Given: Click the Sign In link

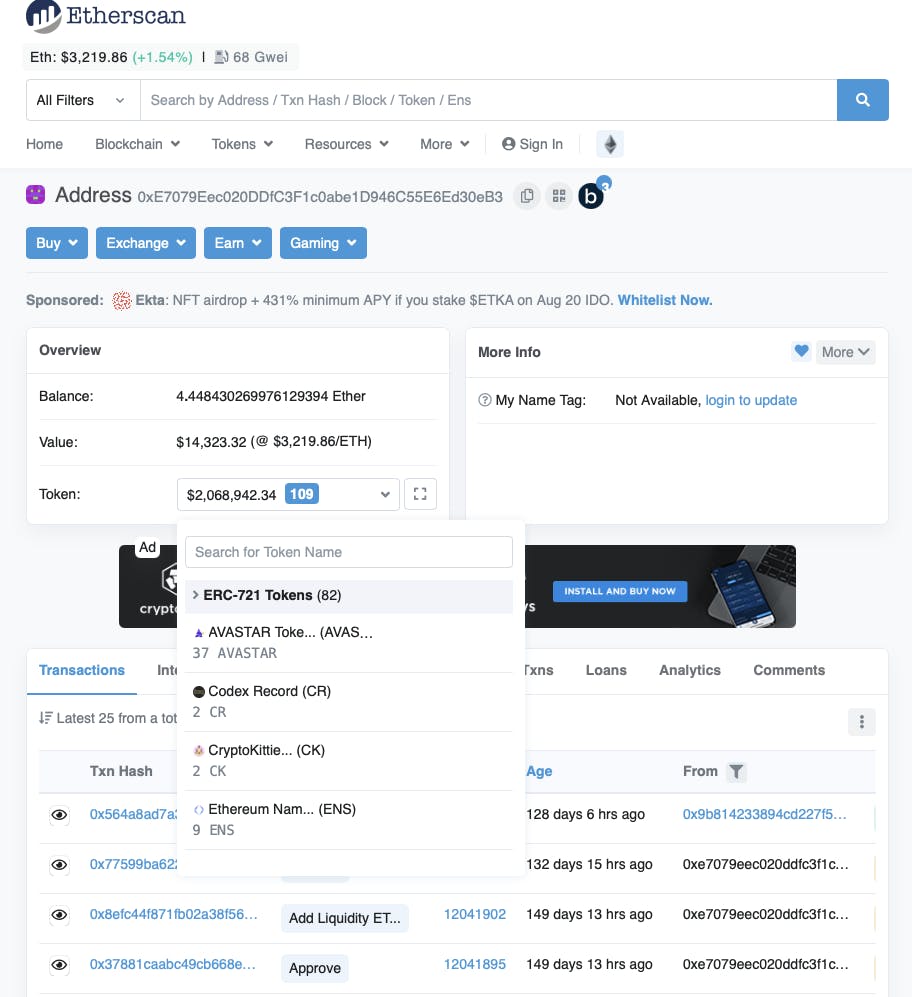Looking at the screenshot, I should pos(532,144).
